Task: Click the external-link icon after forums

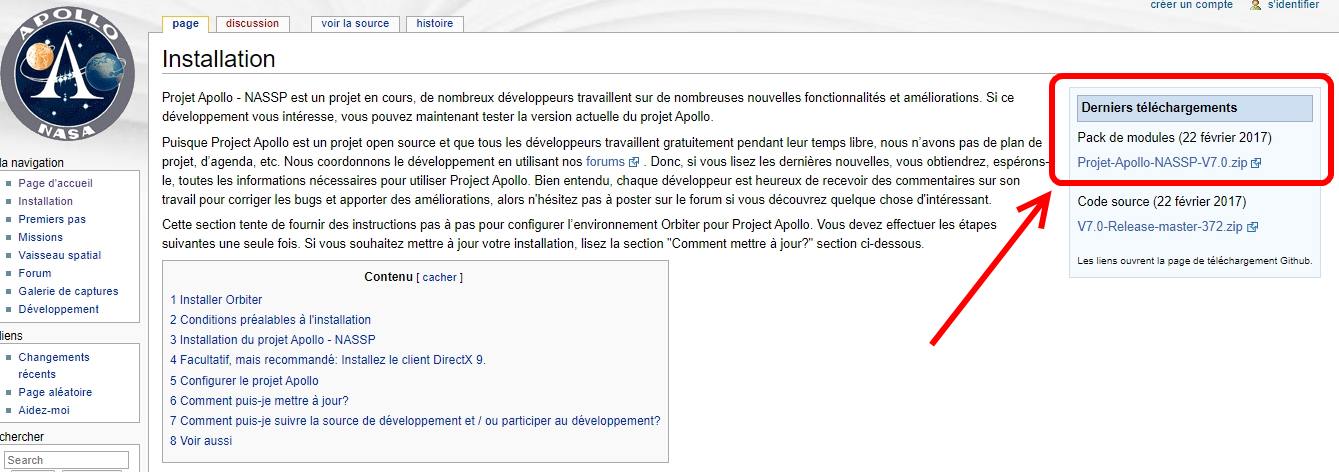Action: coord(633,162)
